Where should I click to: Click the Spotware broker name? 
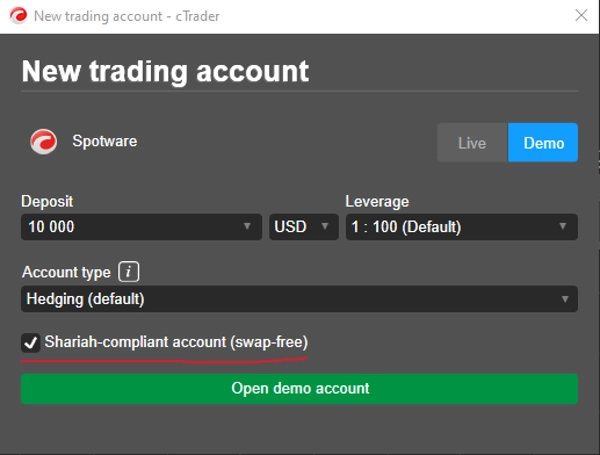[105, 141]
